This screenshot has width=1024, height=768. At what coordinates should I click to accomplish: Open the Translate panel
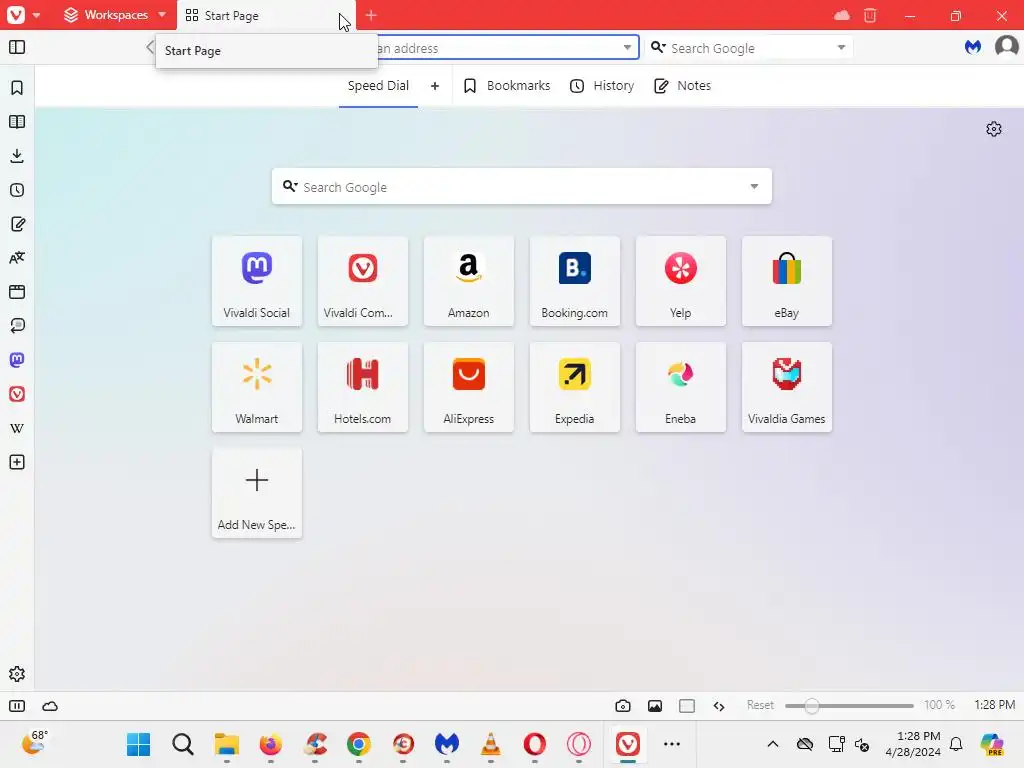(17, 258)
